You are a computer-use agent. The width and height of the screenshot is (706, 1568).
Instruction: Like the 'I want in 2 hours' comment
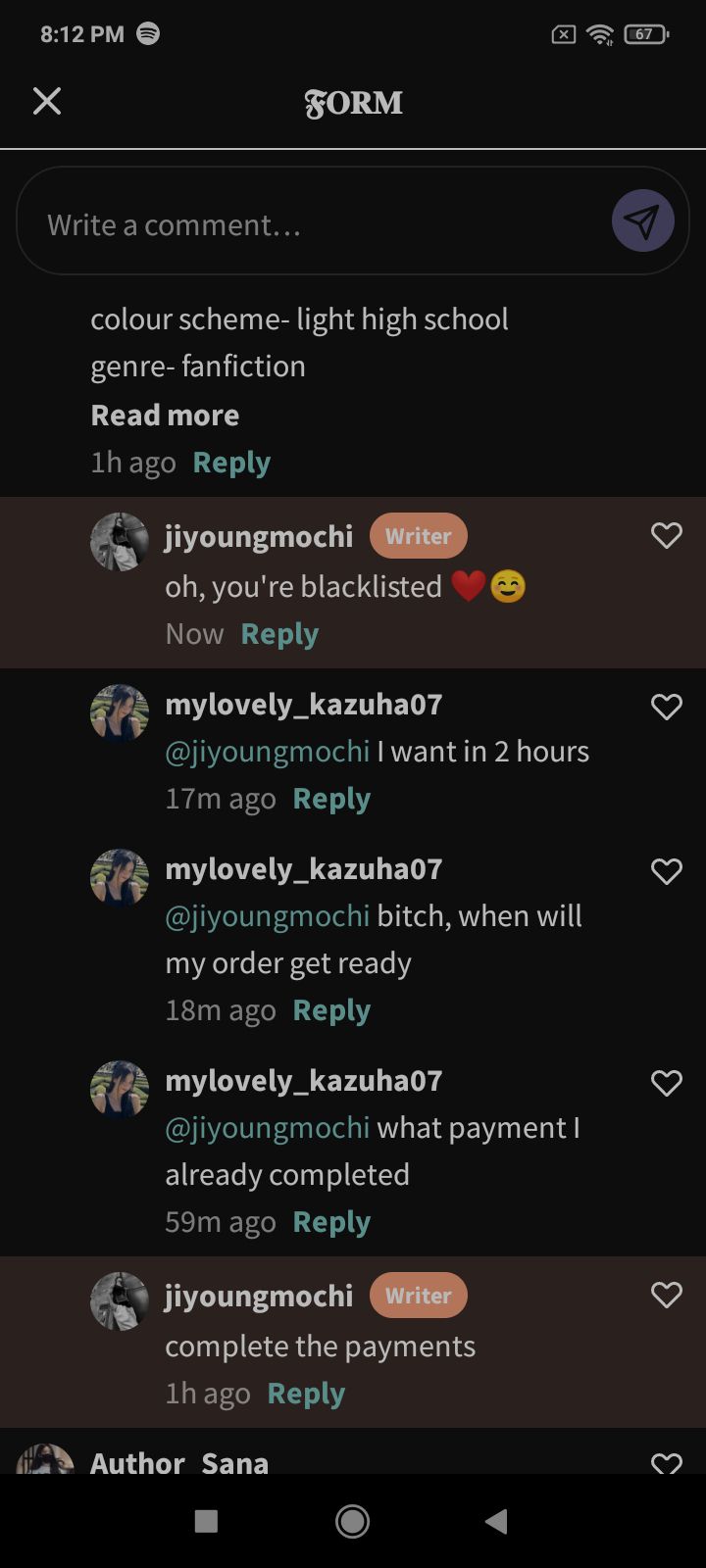(x=666, y=707)
